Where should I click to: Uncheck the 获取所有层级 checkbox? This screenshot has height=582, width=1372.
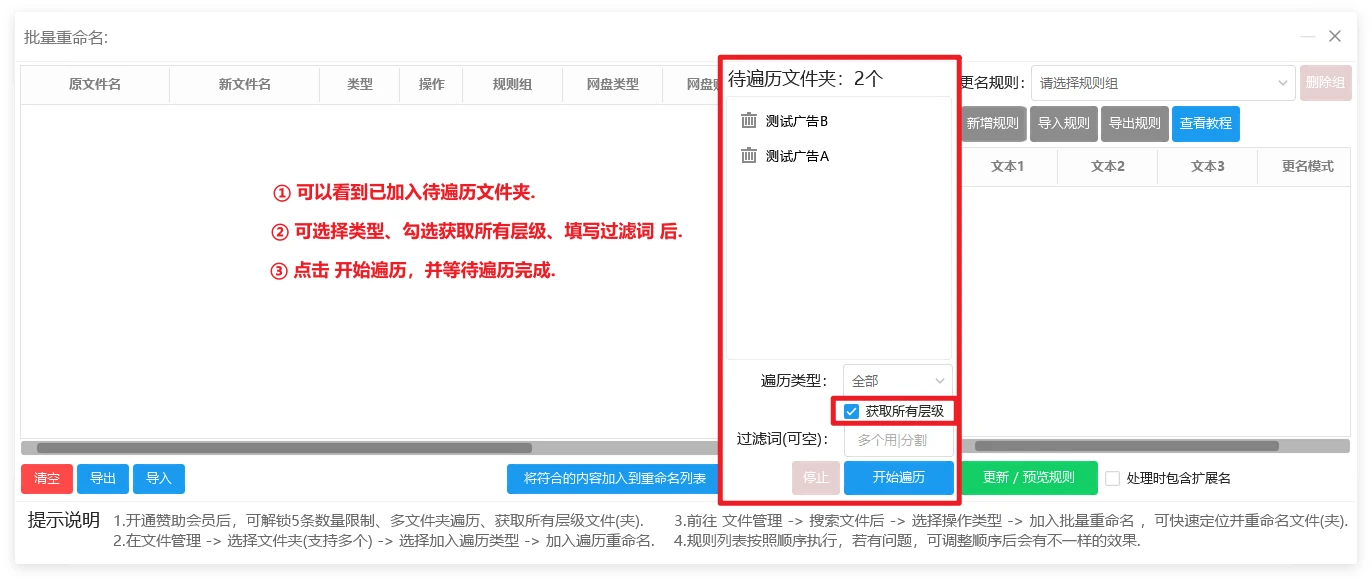[852, 411]
